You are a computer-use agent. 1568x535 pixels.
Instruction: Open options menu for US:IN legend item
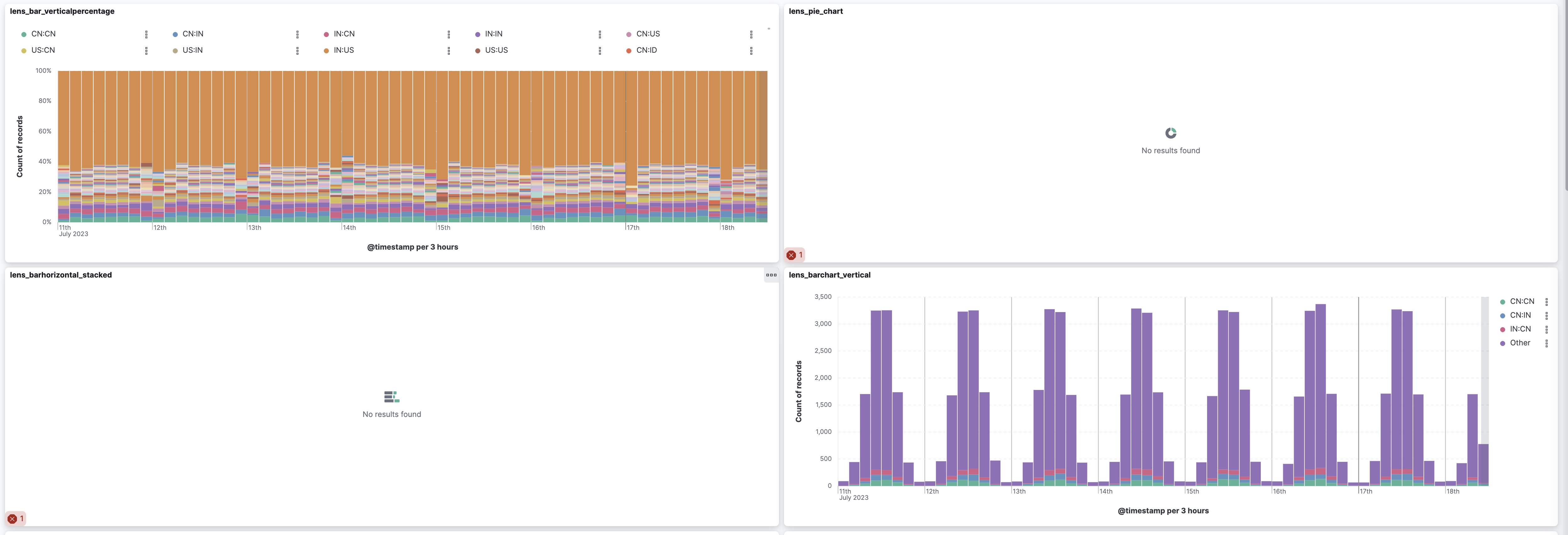[x=297, y=51]
